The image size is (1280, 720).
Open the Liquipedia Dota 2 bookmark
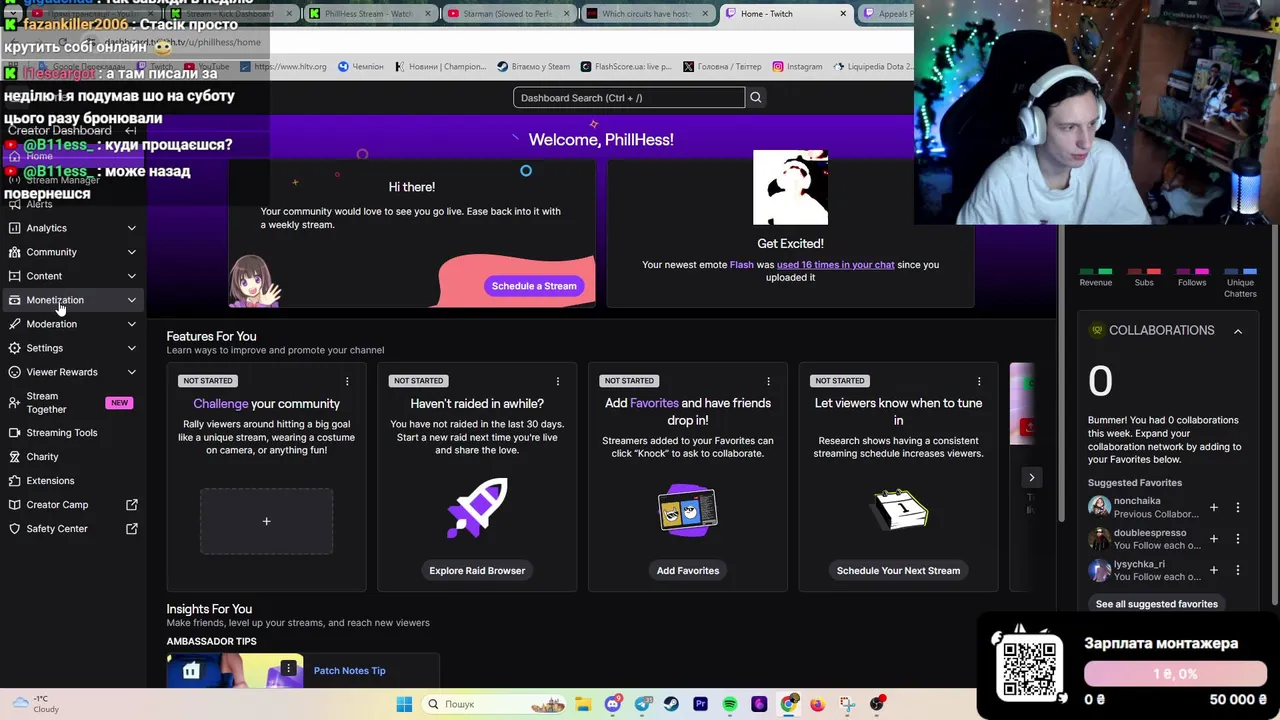[872, 67]
